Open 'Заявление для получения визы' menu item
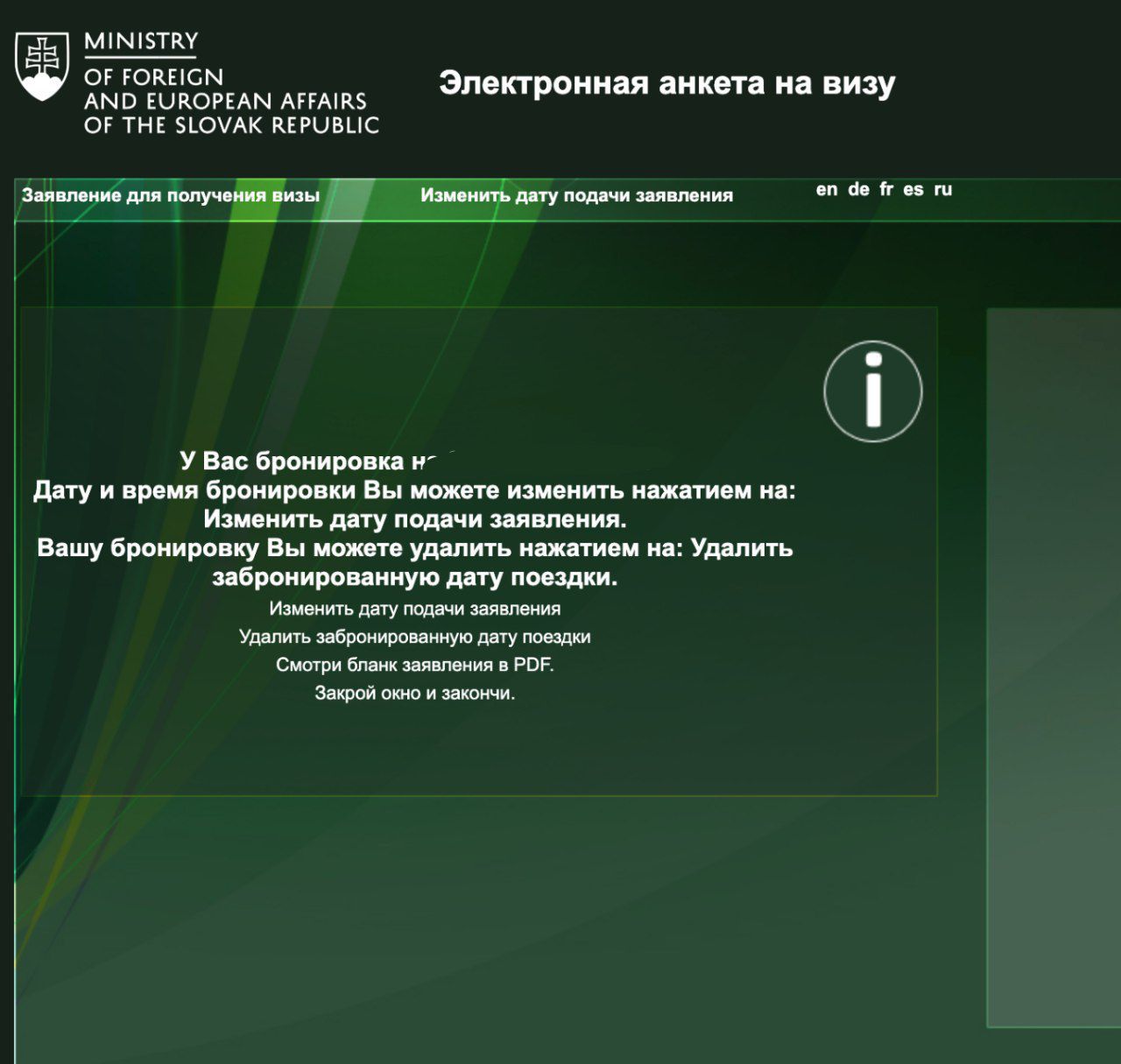This screenshot has width=1121, height=1064. tap(171, 195)
